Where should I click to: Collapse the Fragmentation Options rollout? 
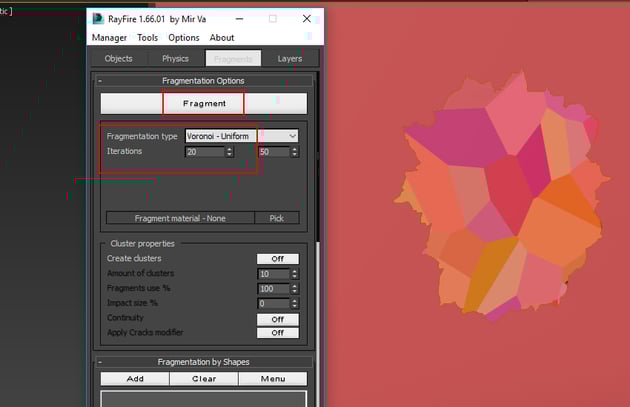tap(100, 81)
